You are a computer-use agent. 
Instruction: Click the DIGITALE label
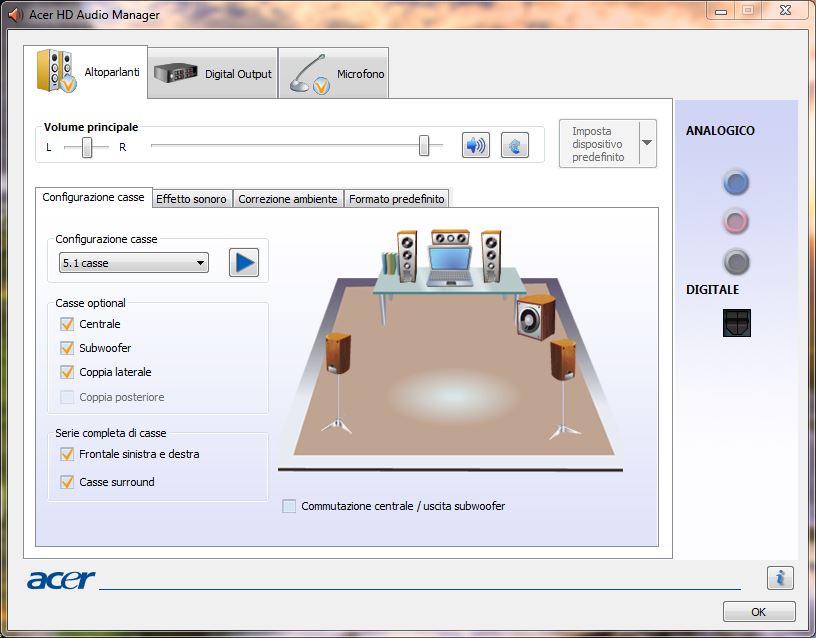tap(712, 290)
